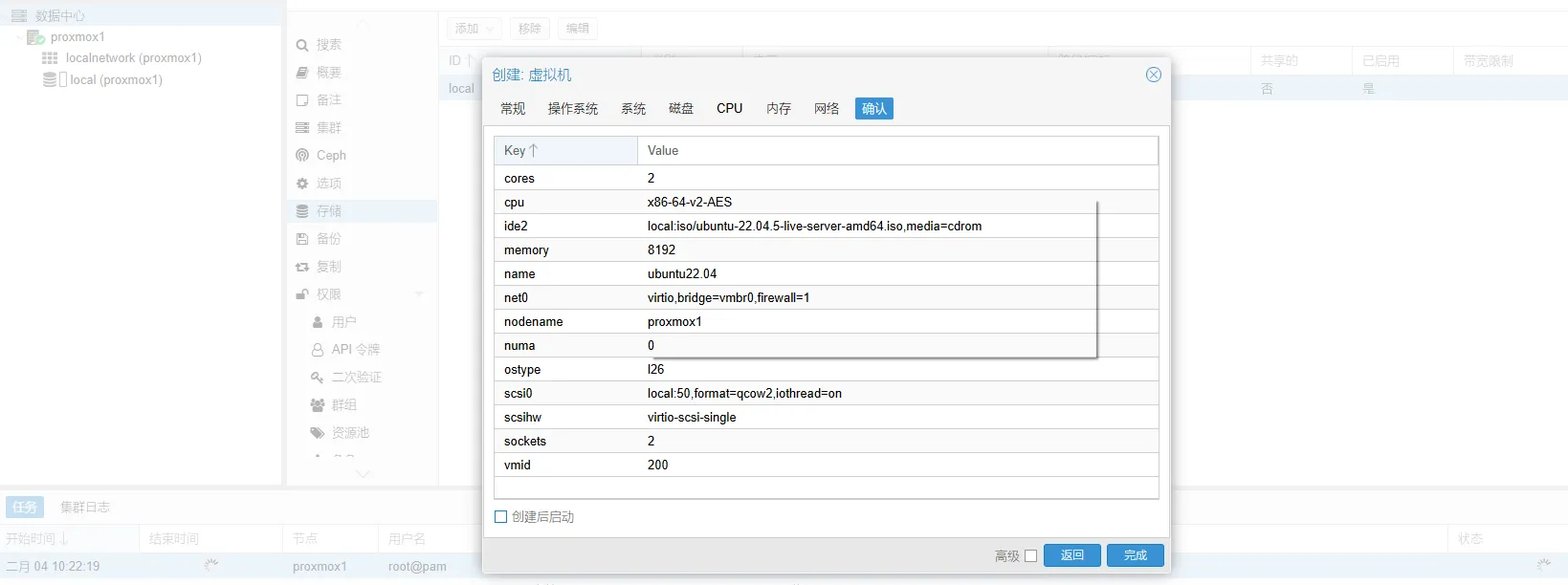Click the 完成 button
This screenshot has width=1568, height=585.
(x=1136, y=555)
